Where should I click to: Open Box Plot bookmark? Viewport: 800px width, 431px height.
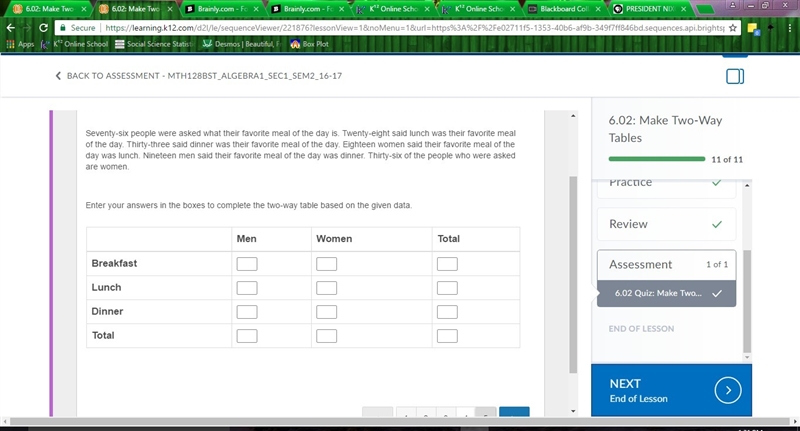(309, 44)
